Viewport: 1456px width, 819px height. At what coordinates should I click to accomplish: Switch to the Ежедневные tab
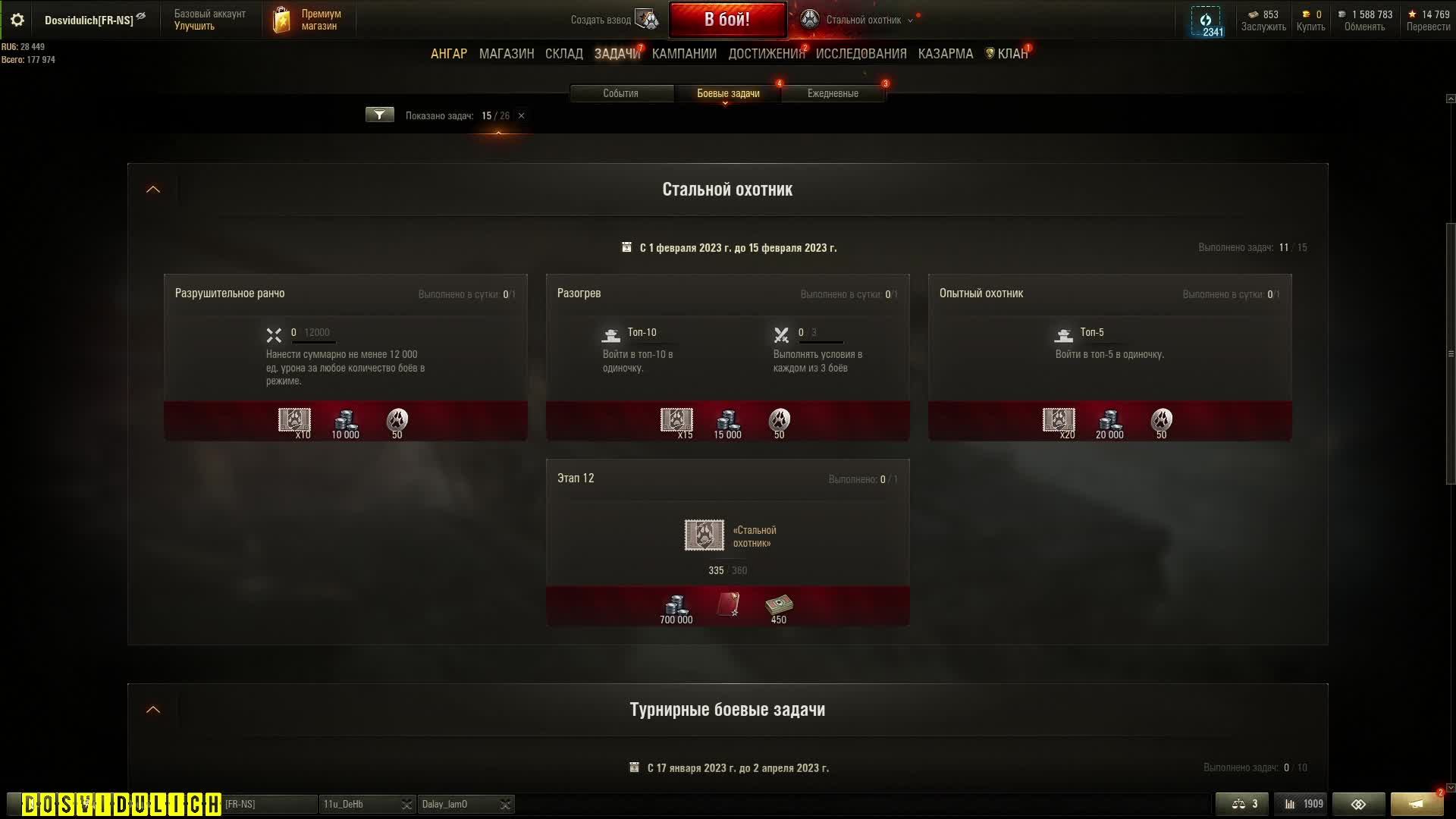click(833, 93)
